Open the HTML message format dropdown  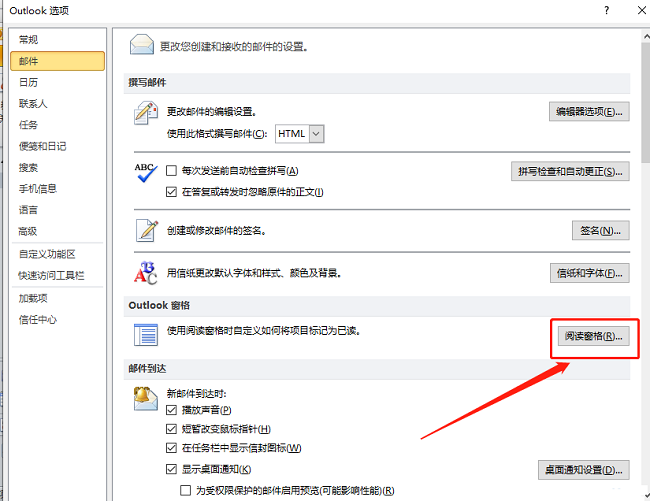316,134
